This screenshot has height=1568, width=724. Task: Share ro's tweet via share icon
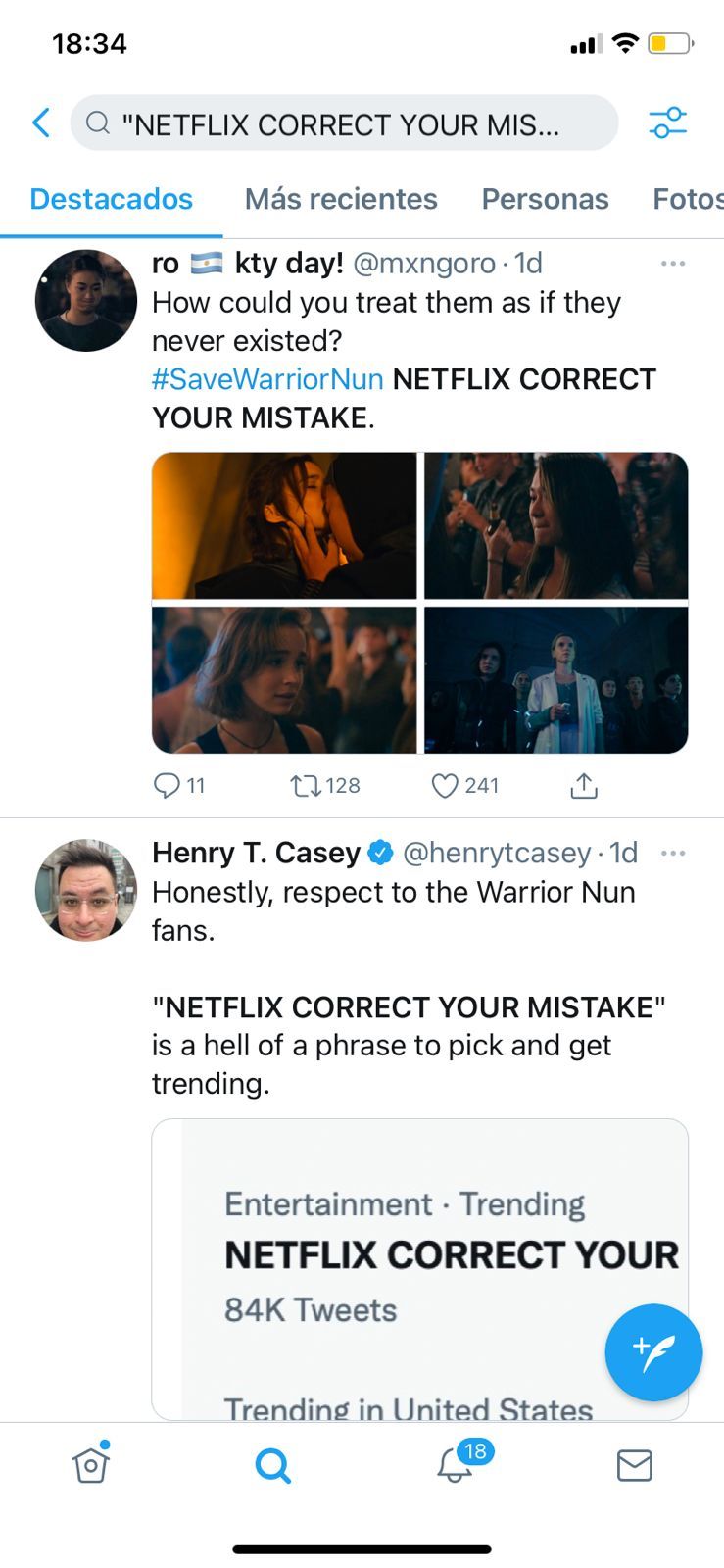[584, 785]
